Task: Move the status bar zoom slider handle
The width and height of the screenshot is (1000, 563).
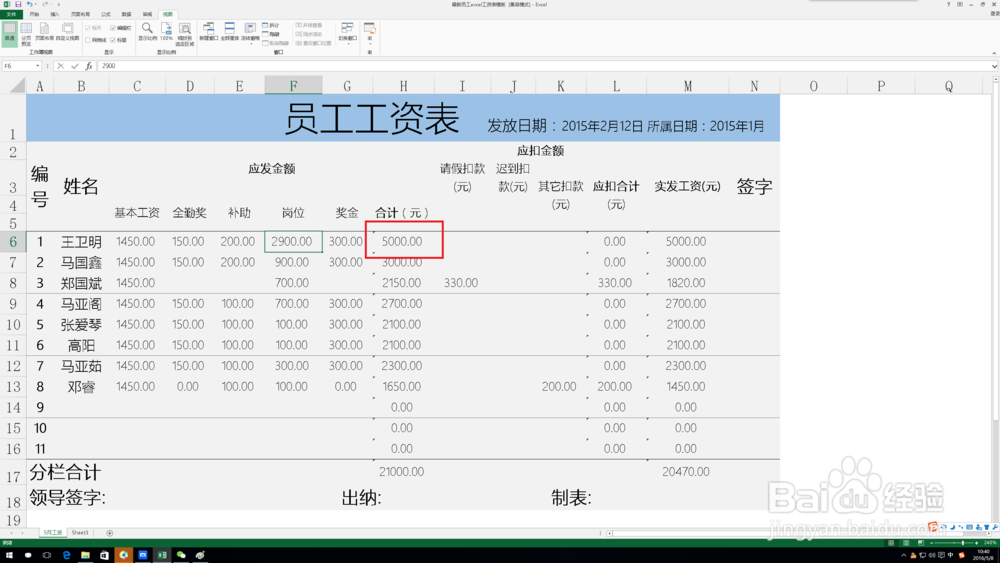Action: pyautogui.click(x=963, y=543)
